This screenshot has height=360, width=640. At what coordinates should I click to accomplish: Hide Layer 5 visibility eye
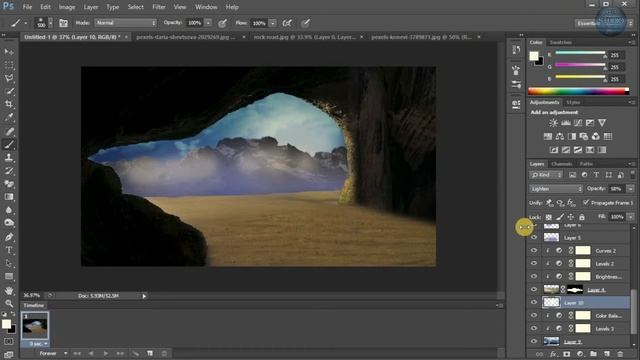pos(534,237)
